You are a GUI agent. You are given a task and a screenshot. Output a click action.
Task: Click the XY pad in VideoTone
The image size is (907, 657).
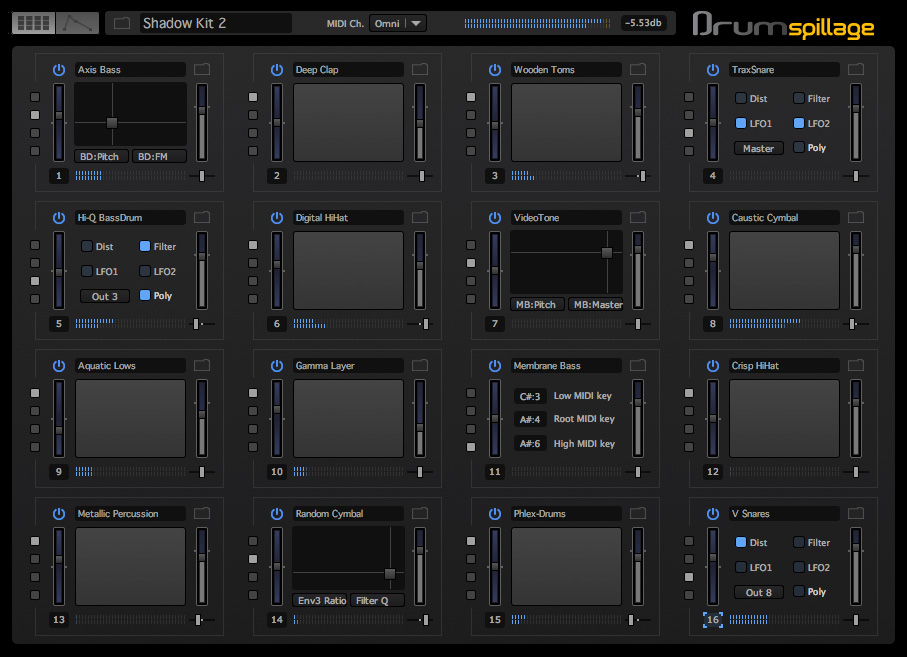(x=566, y=263)
